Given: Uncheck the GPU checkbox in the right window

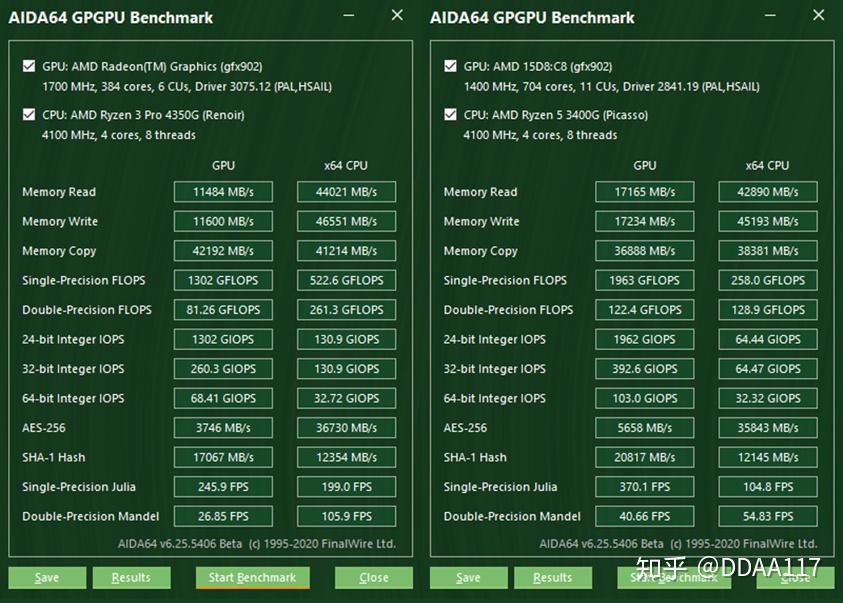Looking at the screenshot, I should coord(449,66).
